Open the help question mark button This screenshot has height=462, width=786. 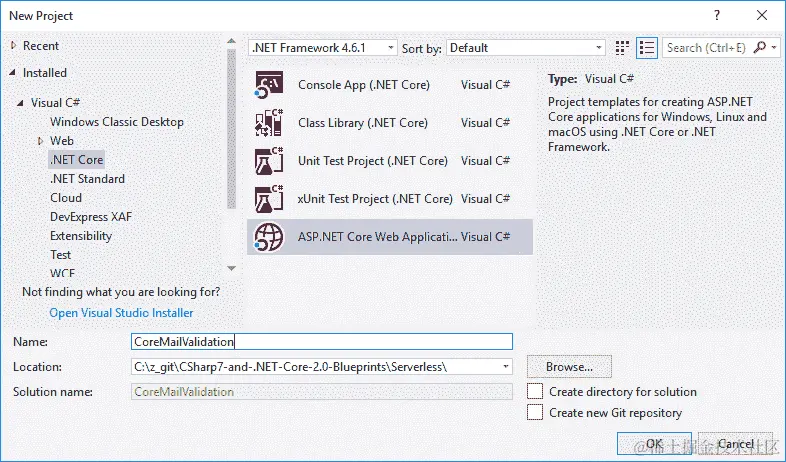[717, 16]
